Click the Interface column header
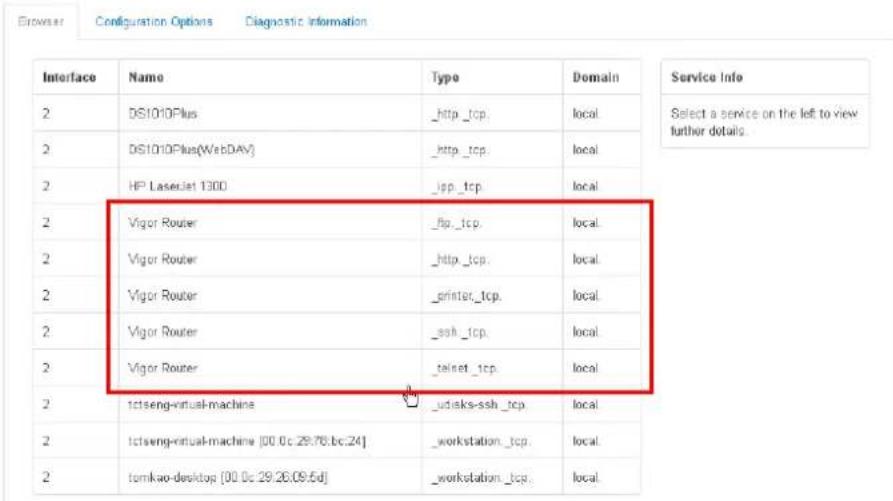Screen dimensions: 893x501 69,77
